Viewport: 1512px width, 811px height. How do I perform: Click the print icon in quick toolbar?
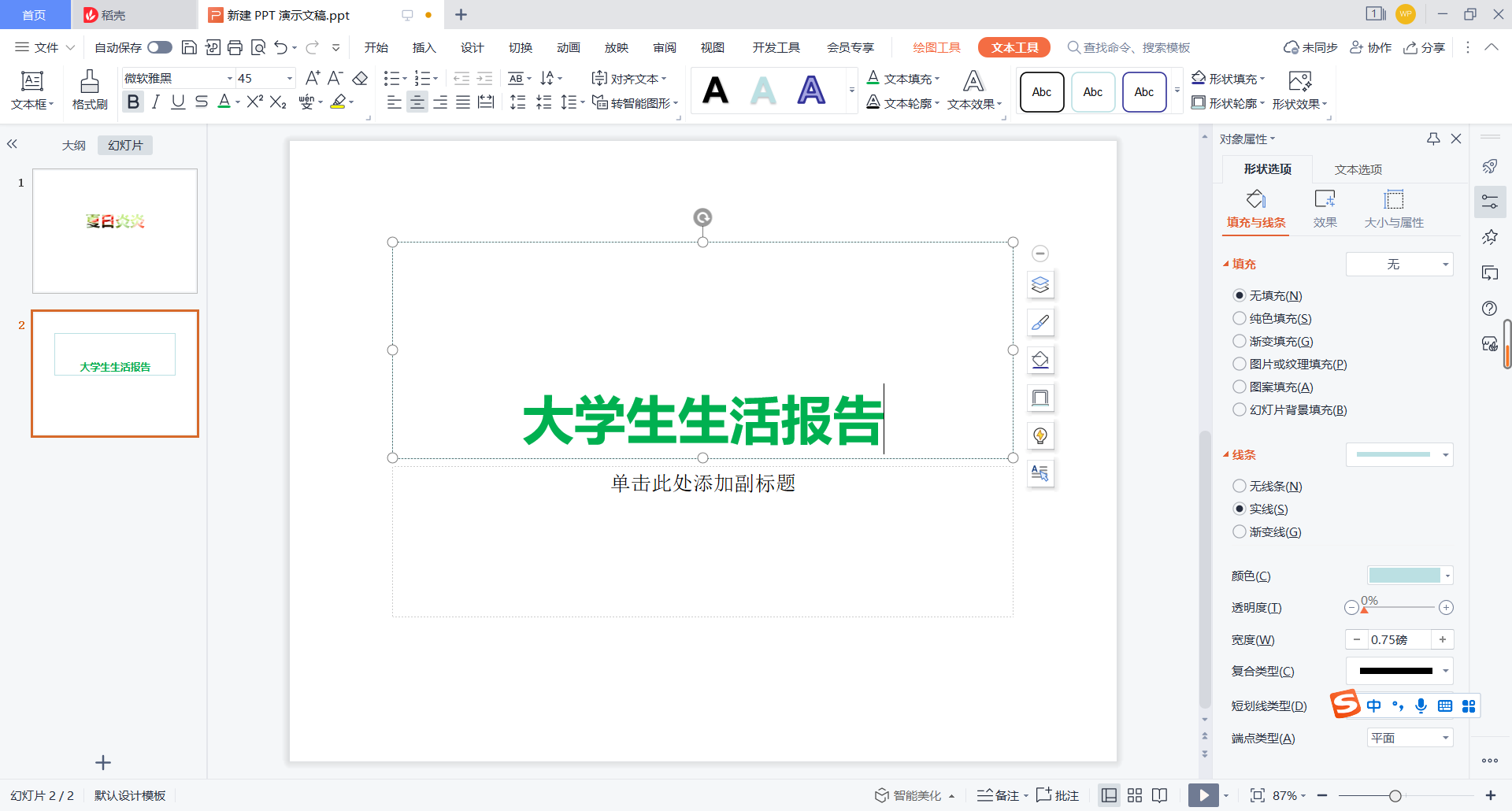click(x=235, y=47)
